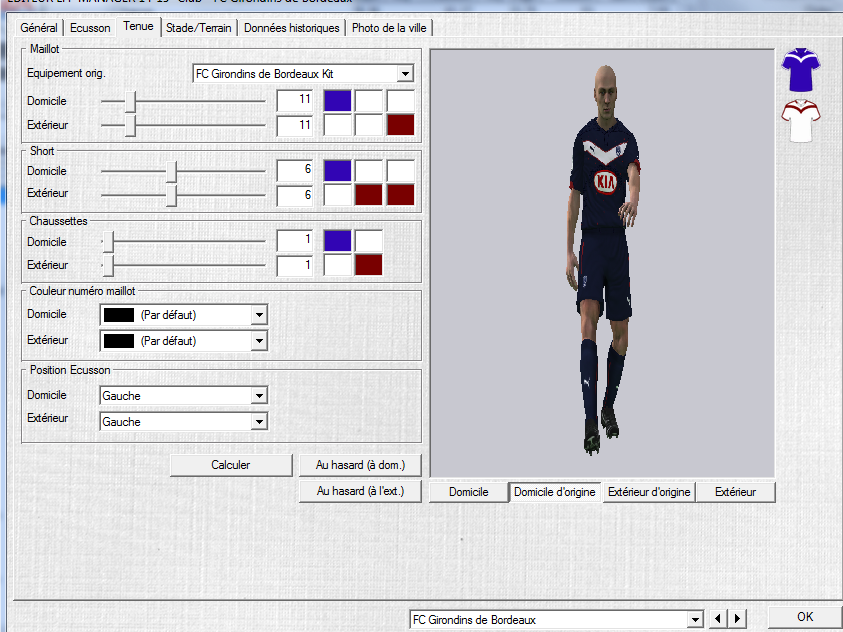Select the blue home kit jersey icon

click(x=801, y=70)
